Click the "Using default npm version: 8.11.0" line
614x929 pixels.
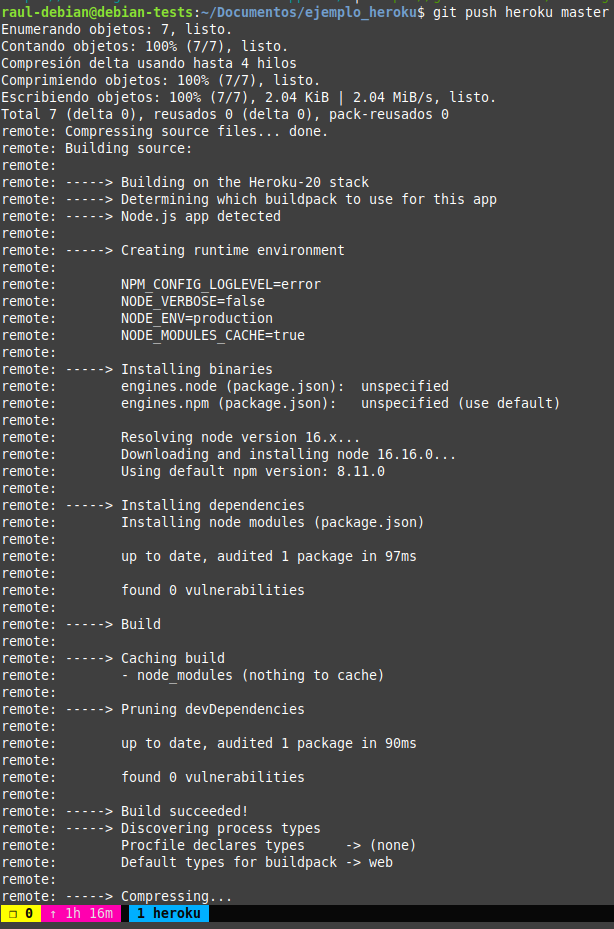click(252, 471)
